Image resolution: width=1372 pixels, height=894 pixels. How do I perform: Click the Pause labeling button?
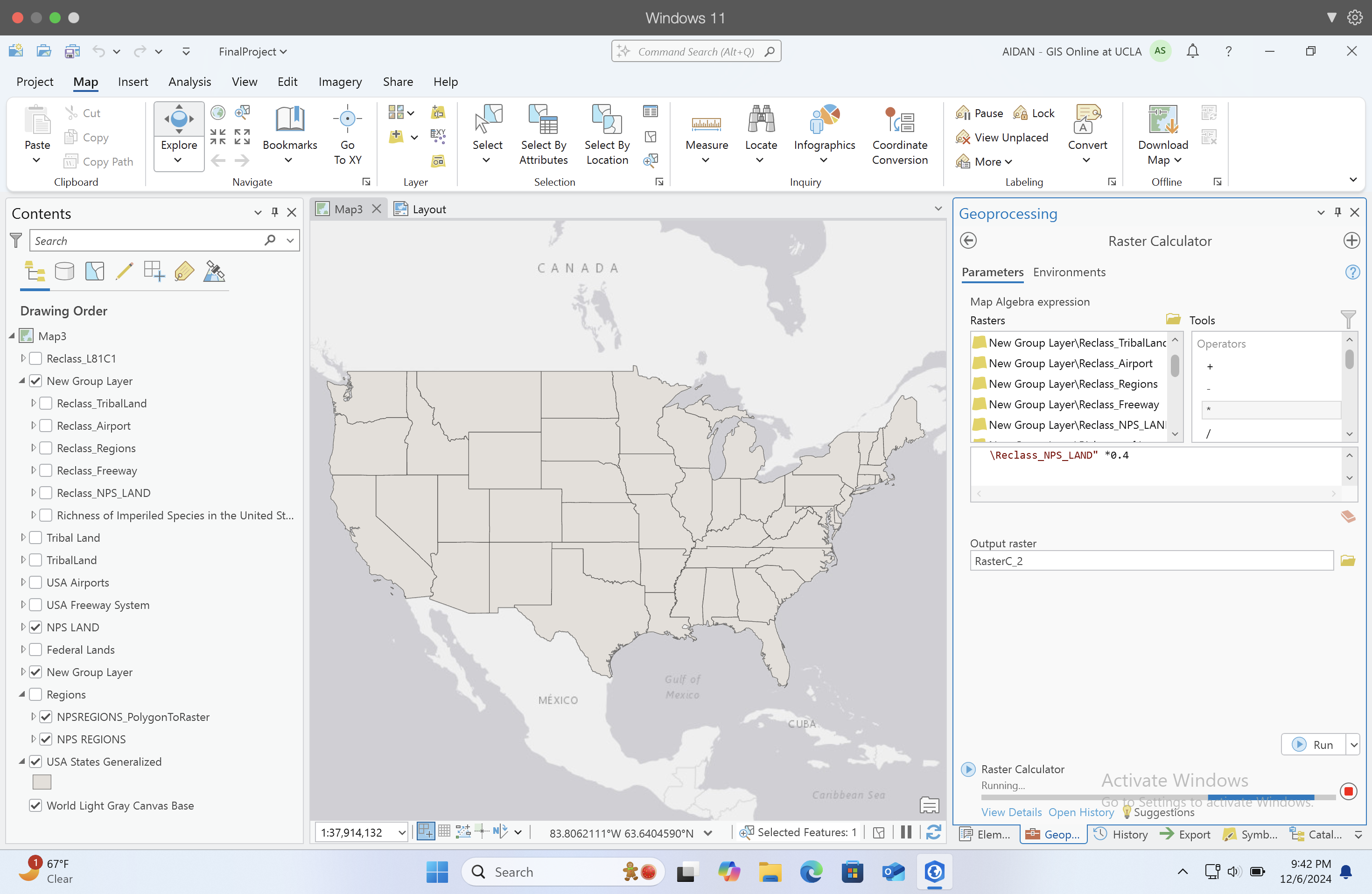click(980, 113)
